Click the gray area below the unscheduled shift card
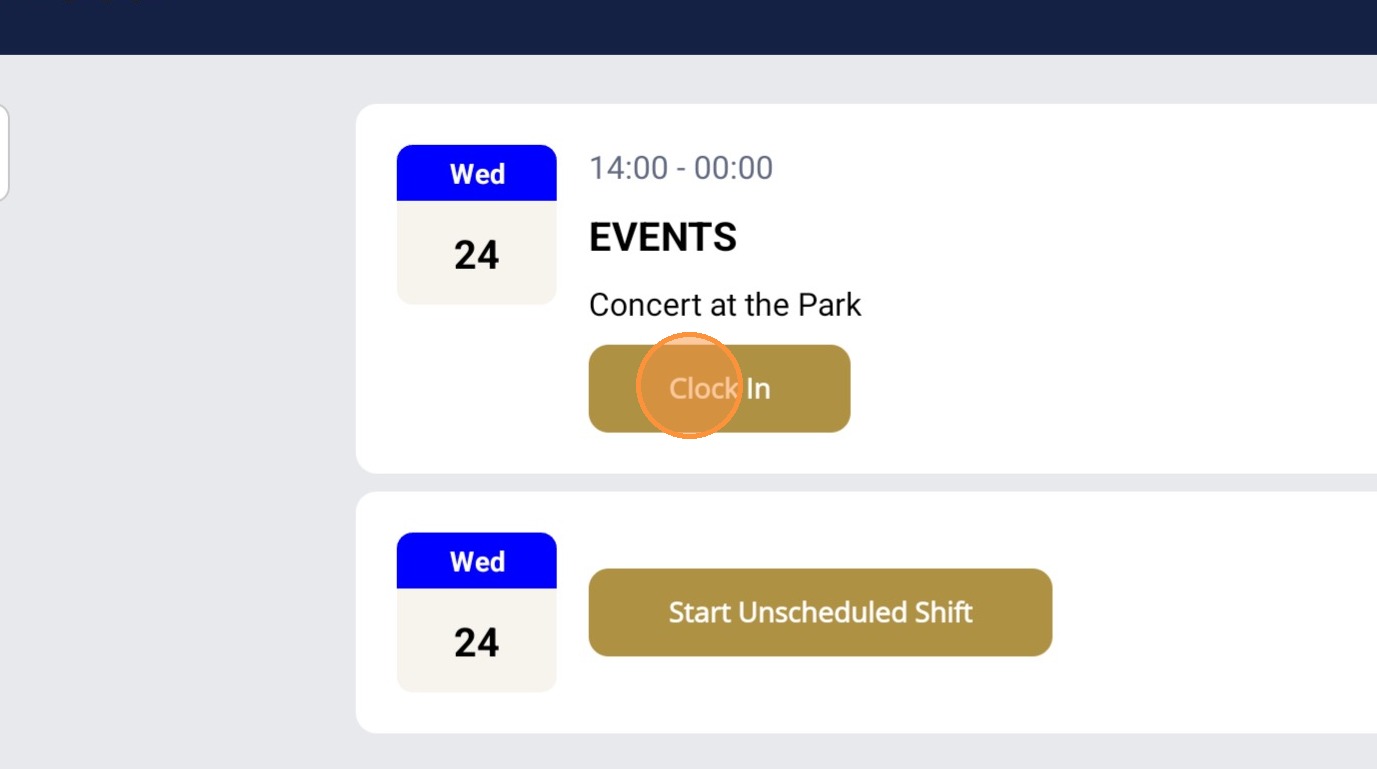 [x=866, y=752]
